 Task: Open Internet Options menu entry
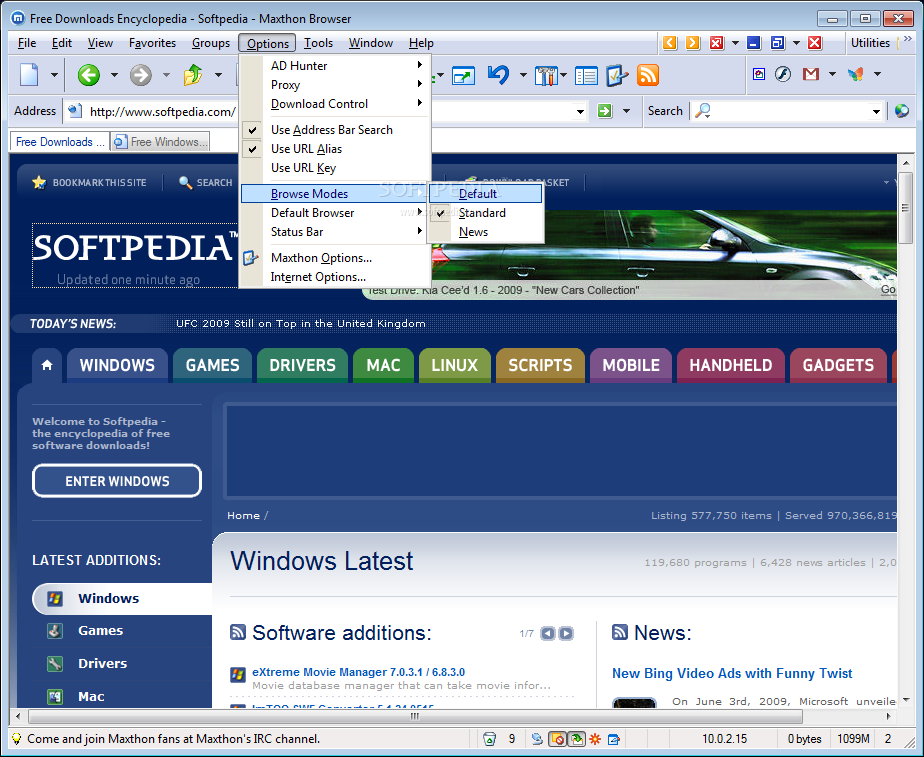[336, 277]
